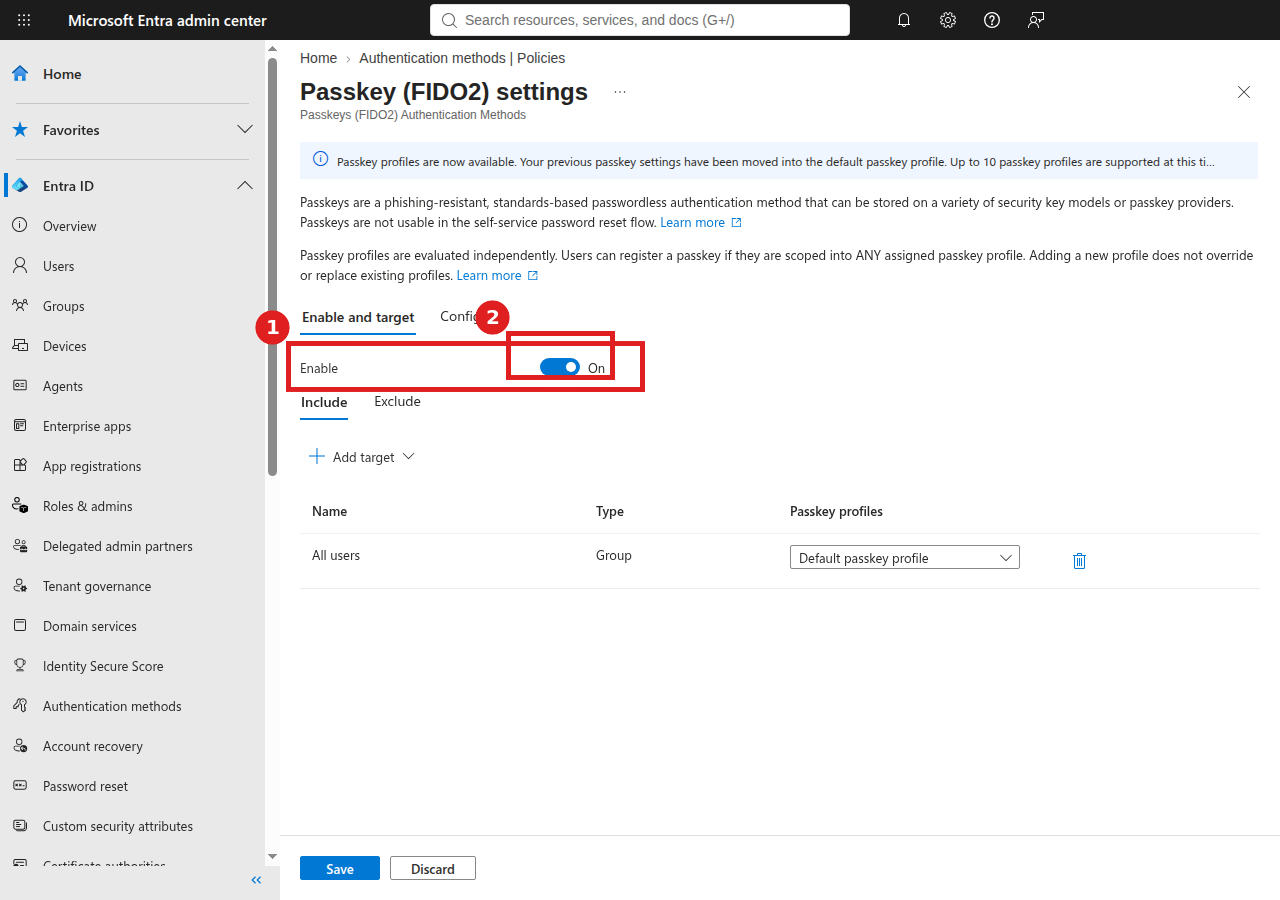
Task: Open the ellipsis more options beside the title
Action: tap(620, 92)
